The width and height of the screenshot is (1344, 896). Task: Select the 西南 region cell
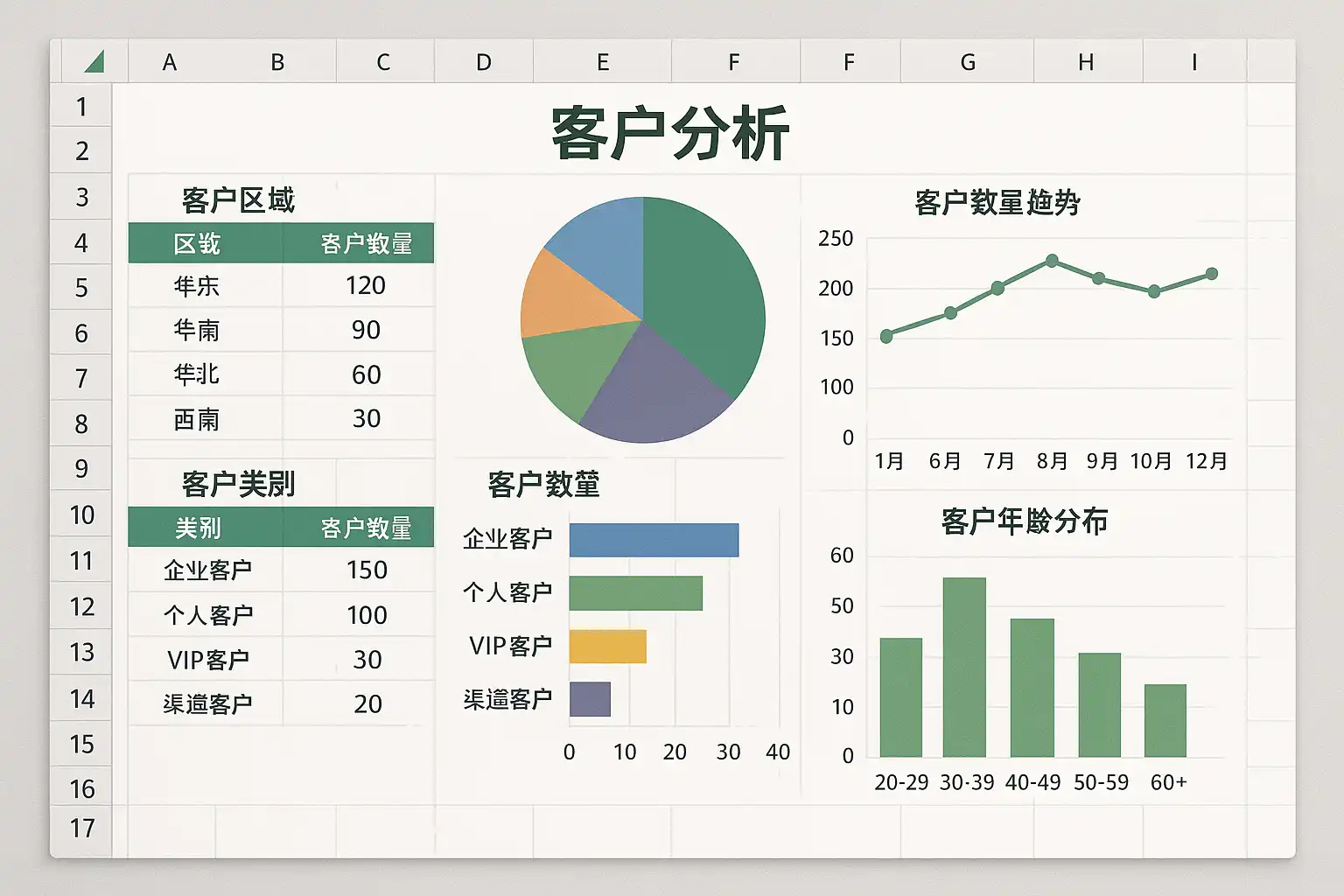tap(197, 420)
